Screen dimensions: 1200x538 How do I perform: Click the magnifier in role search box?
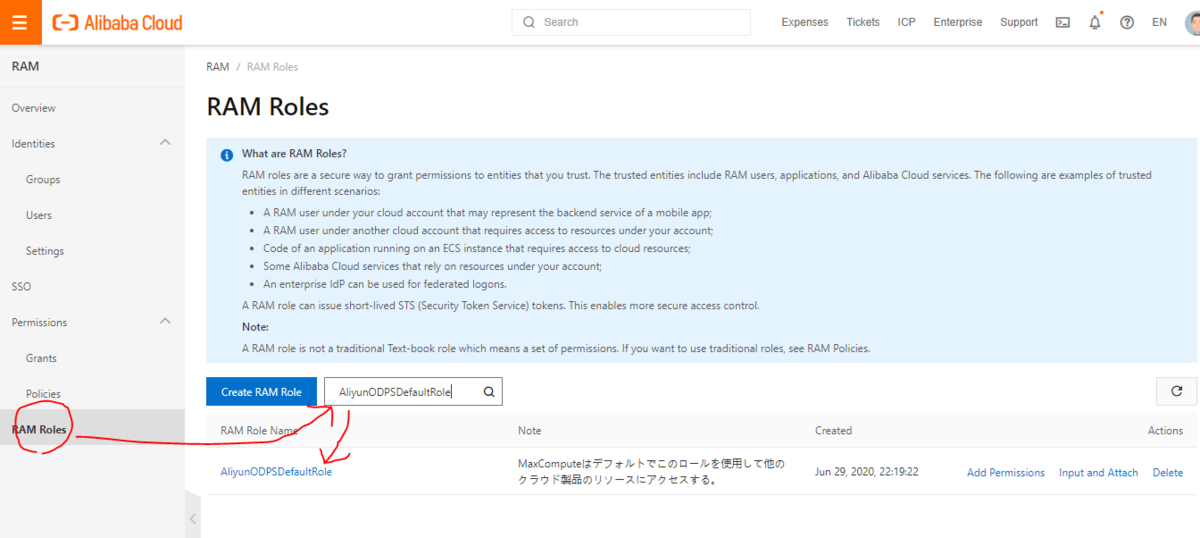[x=489, y=392]
